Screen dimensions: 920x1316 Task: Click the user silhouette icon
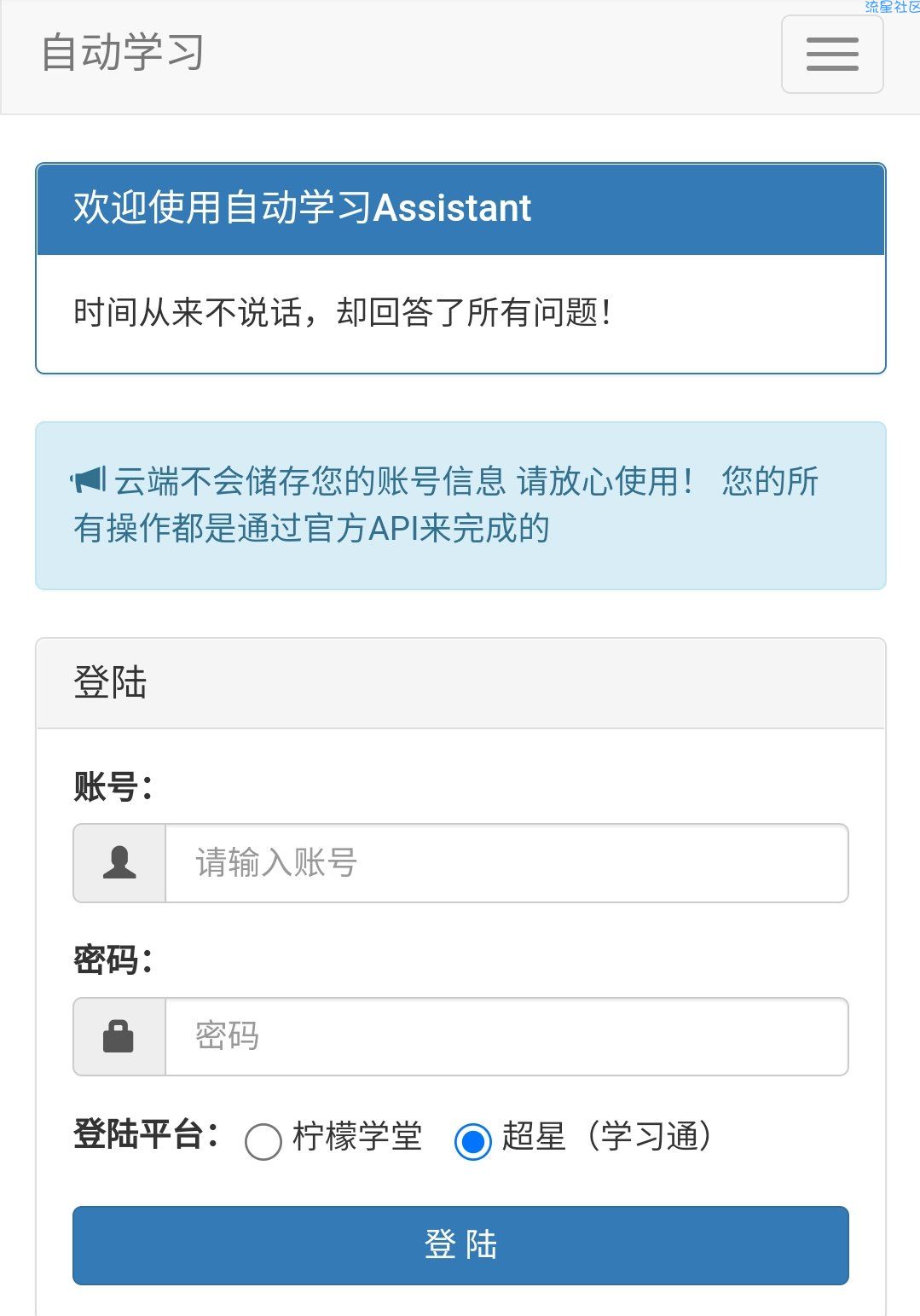[x=119, y=862]
